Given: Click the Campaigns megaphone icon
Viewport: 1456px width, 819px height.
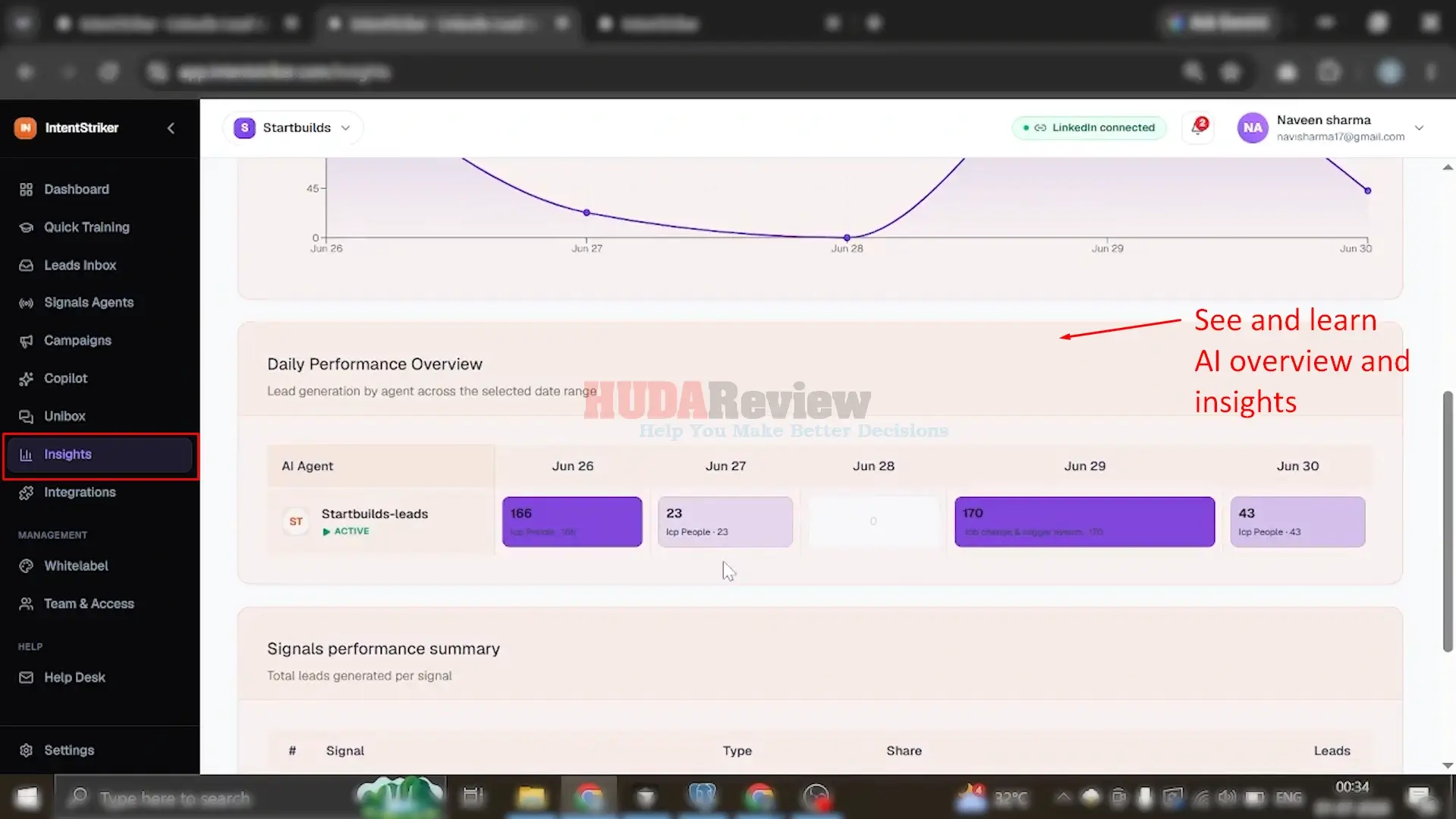Looking at the screenshot, I should (x=26, y=341).
